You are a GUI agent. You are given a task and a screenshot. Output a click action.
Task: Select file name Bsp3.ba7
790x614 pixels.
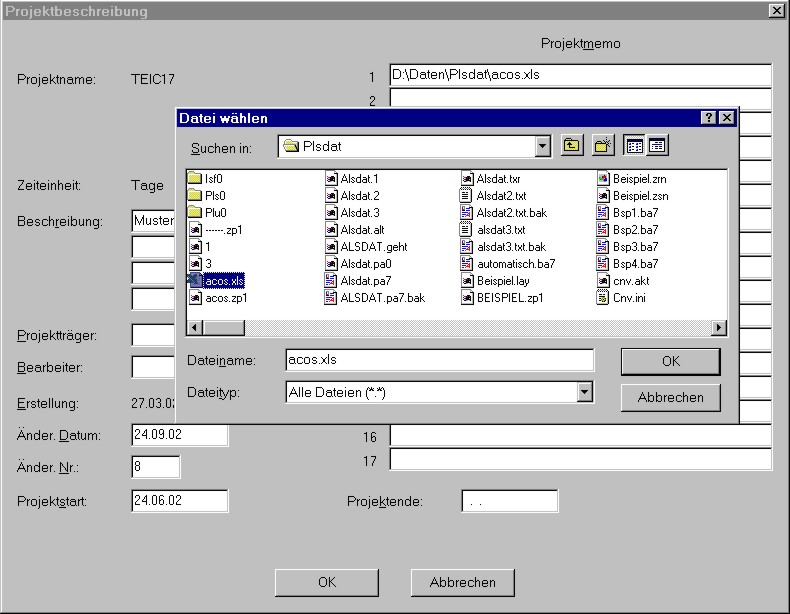pyautogui.click(x=635, y=247)
